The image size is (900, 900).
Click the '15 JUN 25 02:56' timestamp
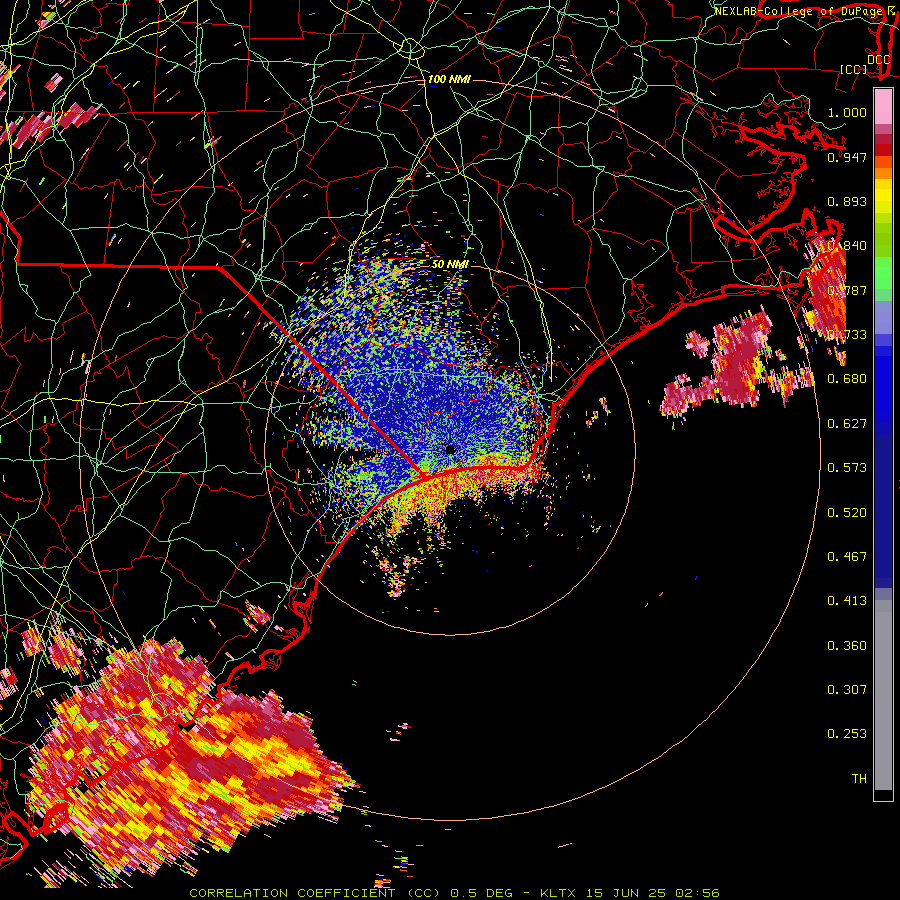[x=653, y=893]
